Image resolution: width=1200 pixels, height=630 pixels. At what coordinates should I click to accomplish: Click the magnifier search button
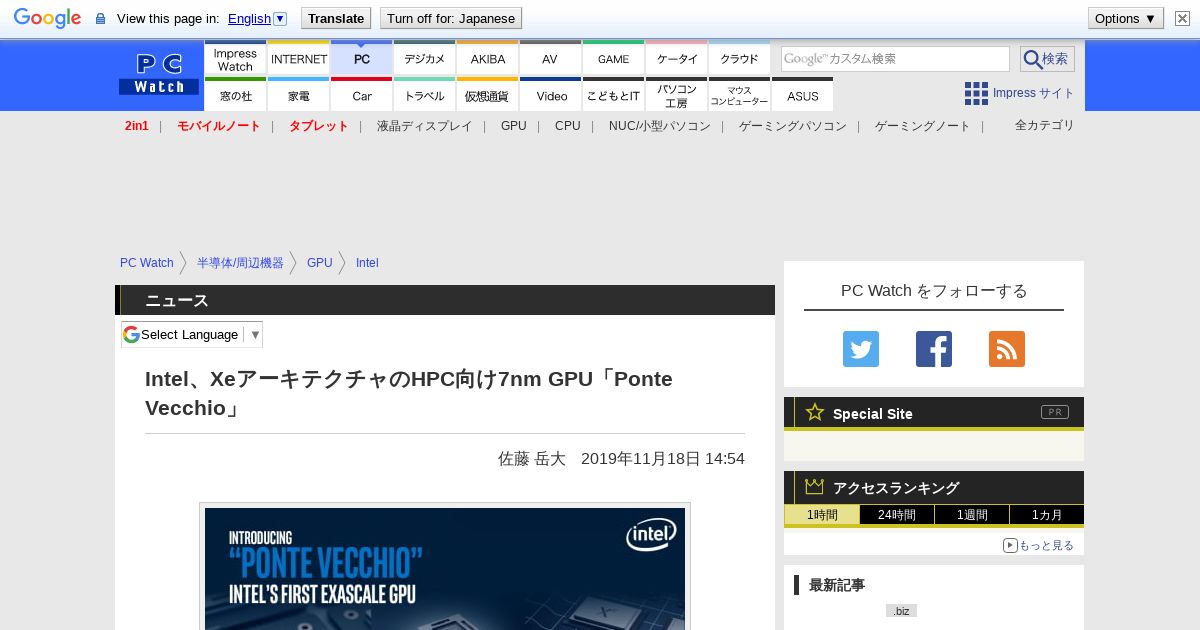1047,59
